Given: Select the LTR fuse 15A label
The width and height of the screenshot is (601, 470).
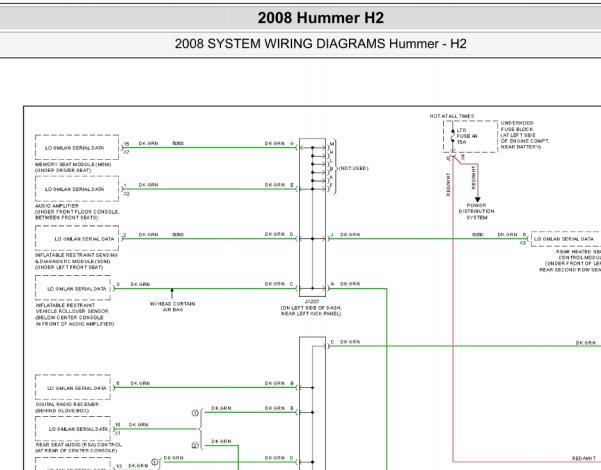Looking at the screenshot, I should (x=467, y=136).
